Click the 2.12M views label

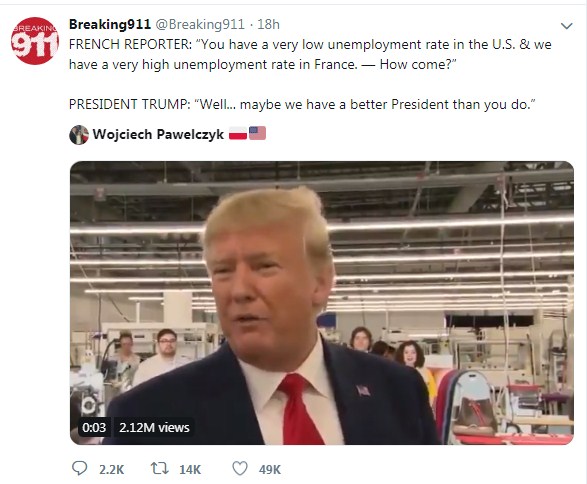click(x=154, y=427)
